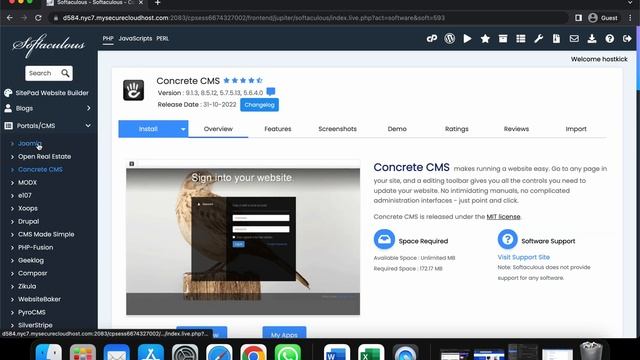
Task: Open SitePad Website Builder
Action: point(47,93)
